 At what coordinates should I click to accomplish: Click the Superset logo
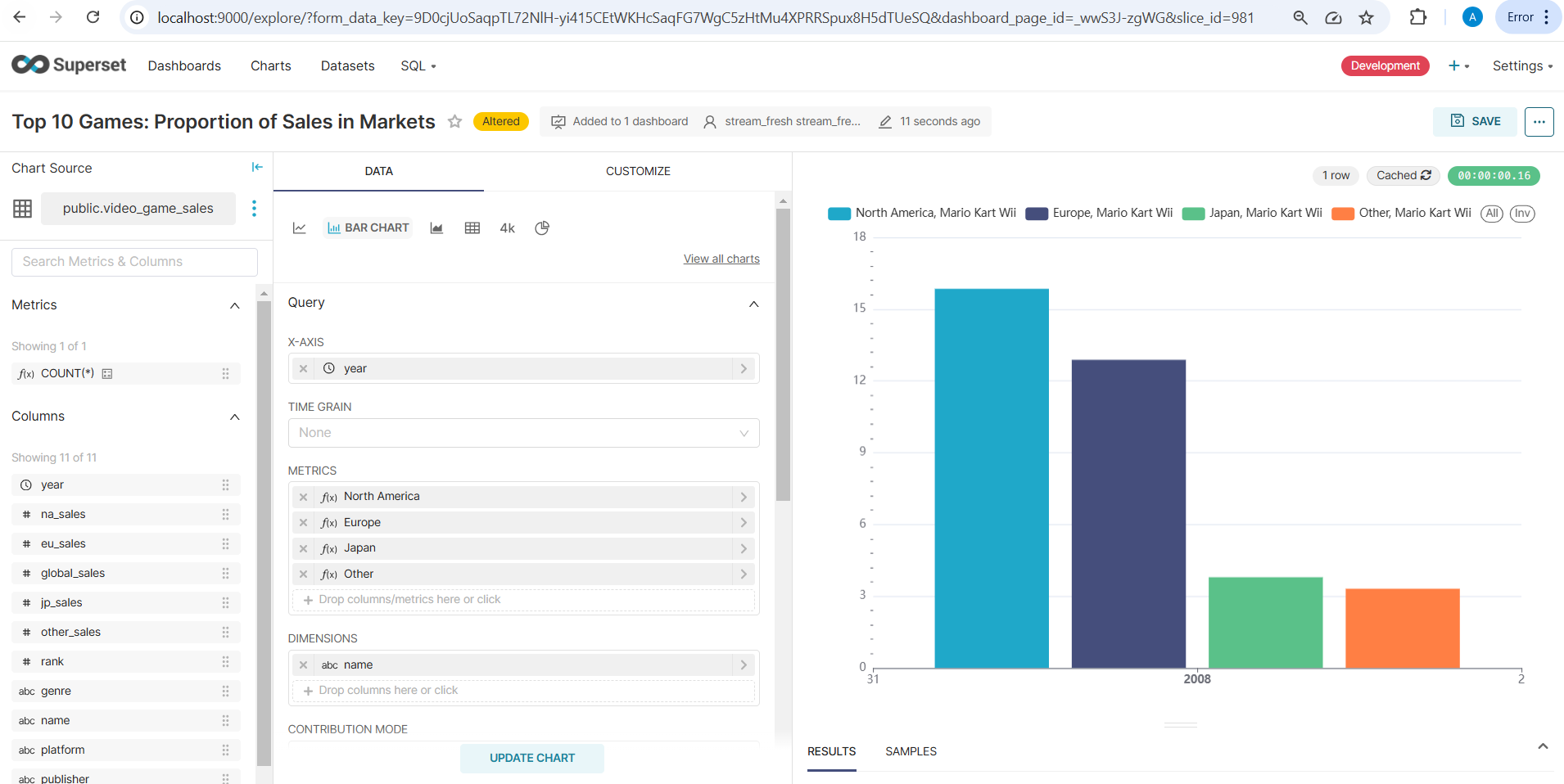point(69,65)
